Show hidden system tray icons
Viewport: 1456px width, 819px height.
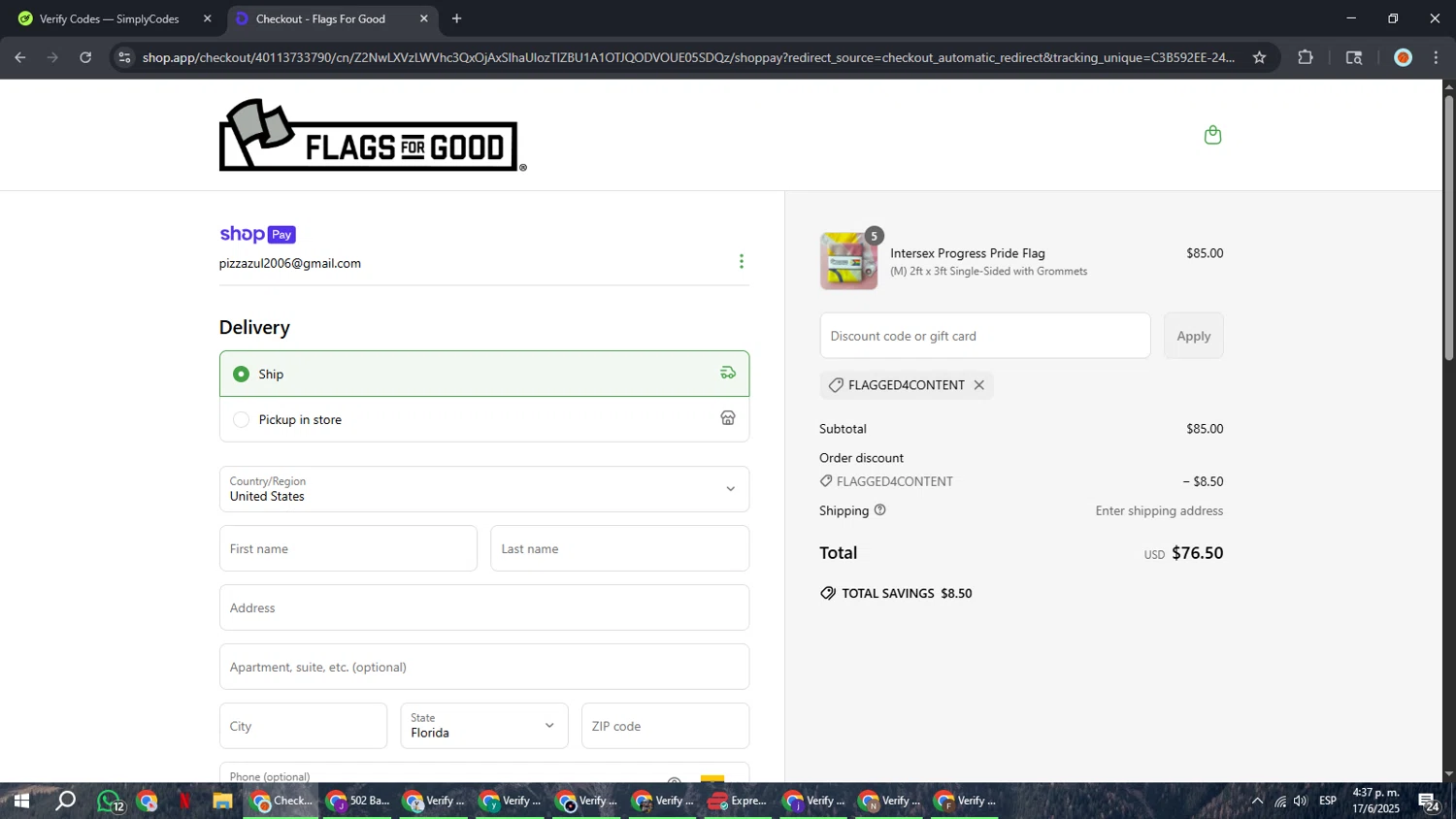(x=1257, y=801)
